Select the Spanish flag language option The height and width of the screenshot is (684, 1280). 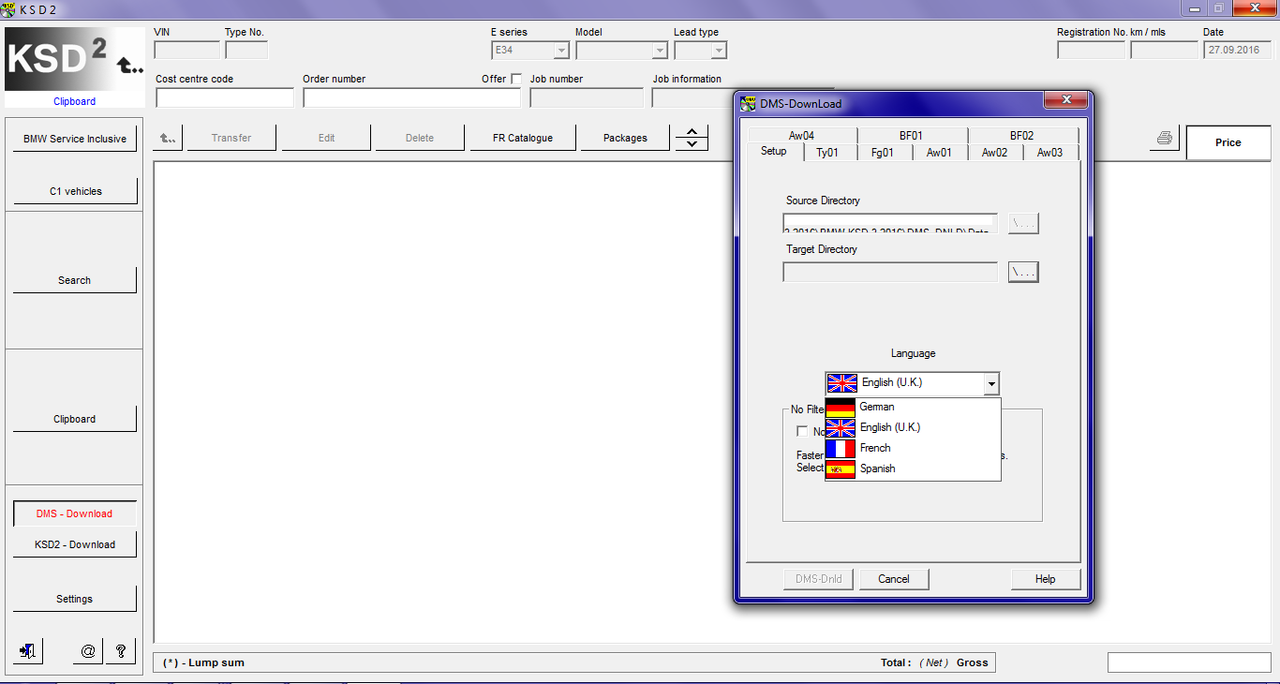[912, 469]
